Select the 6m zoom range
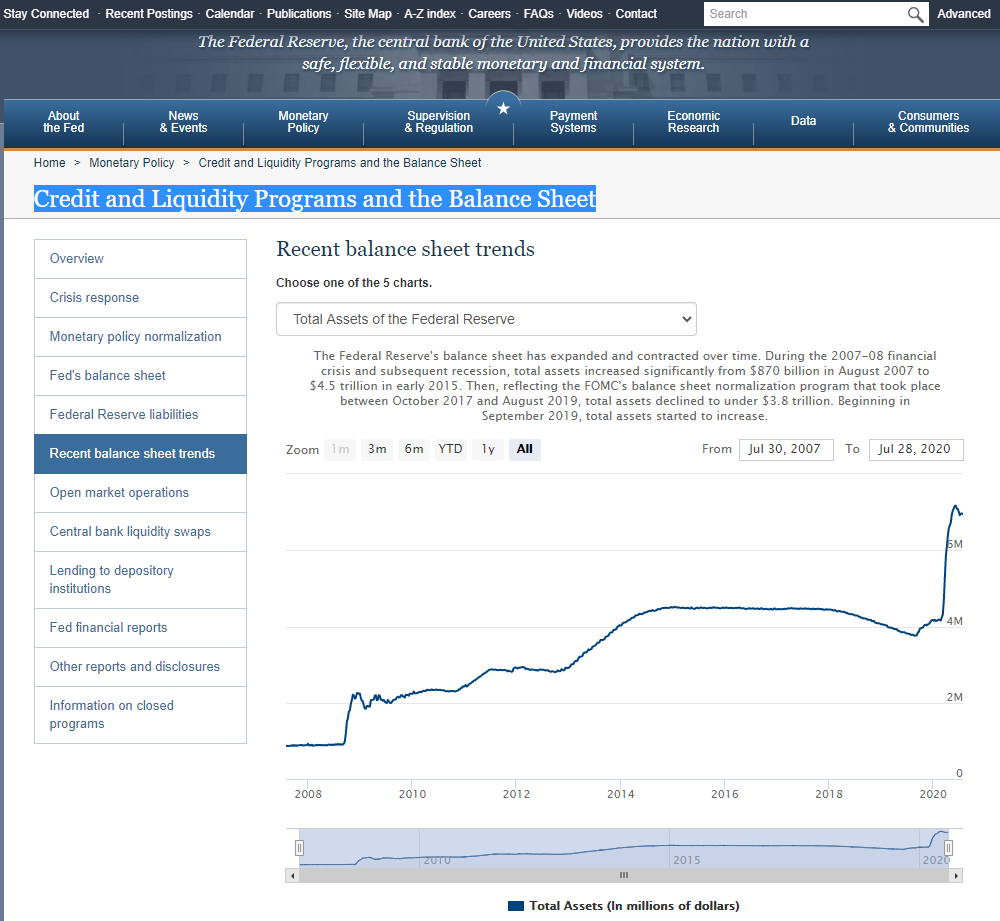 point(414,449)
